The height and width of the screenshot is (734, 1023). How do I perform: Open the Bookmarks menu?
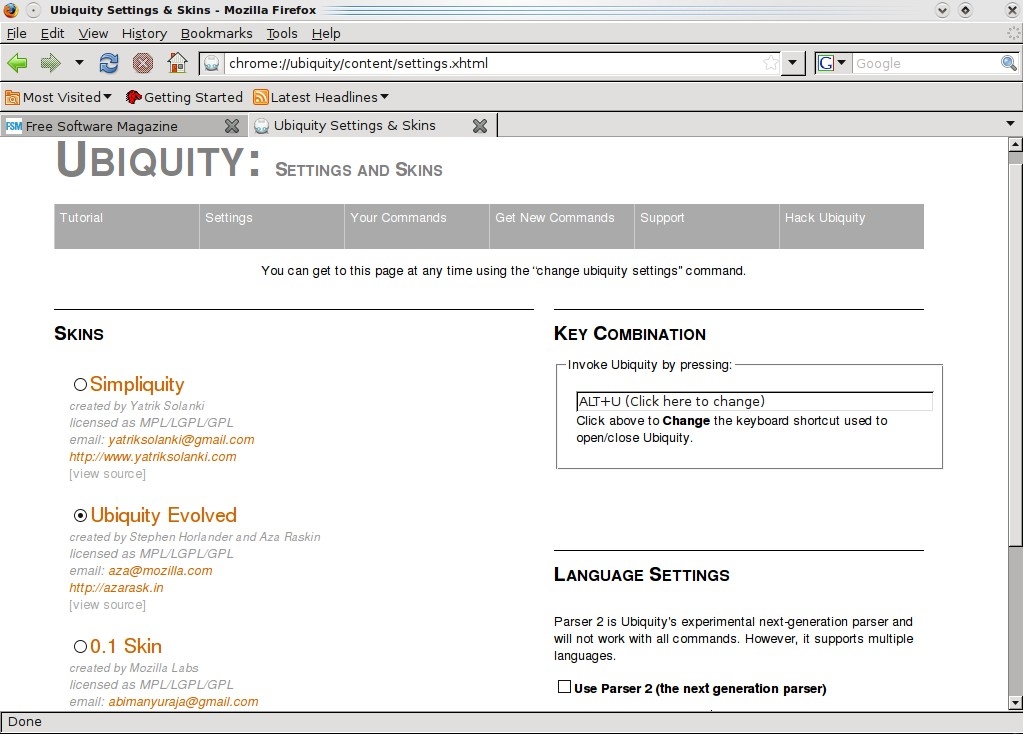pos(217,33)
